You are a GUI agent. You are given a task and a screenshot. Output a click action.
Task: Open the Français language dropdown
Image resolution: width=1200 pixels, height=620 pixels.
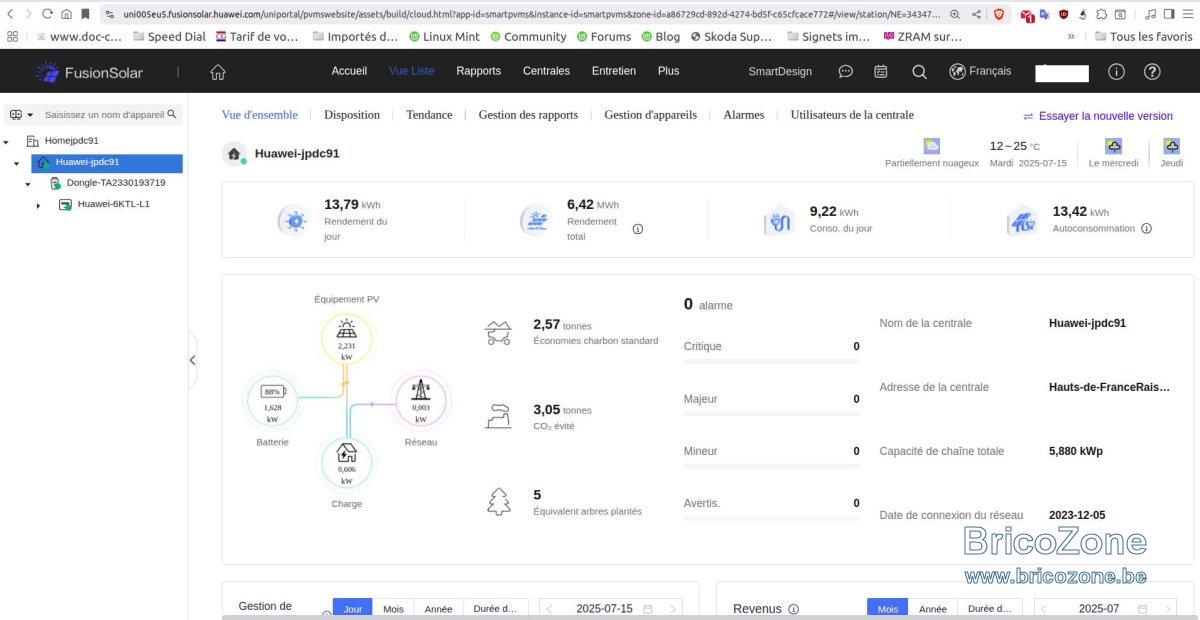click(980, 72)
